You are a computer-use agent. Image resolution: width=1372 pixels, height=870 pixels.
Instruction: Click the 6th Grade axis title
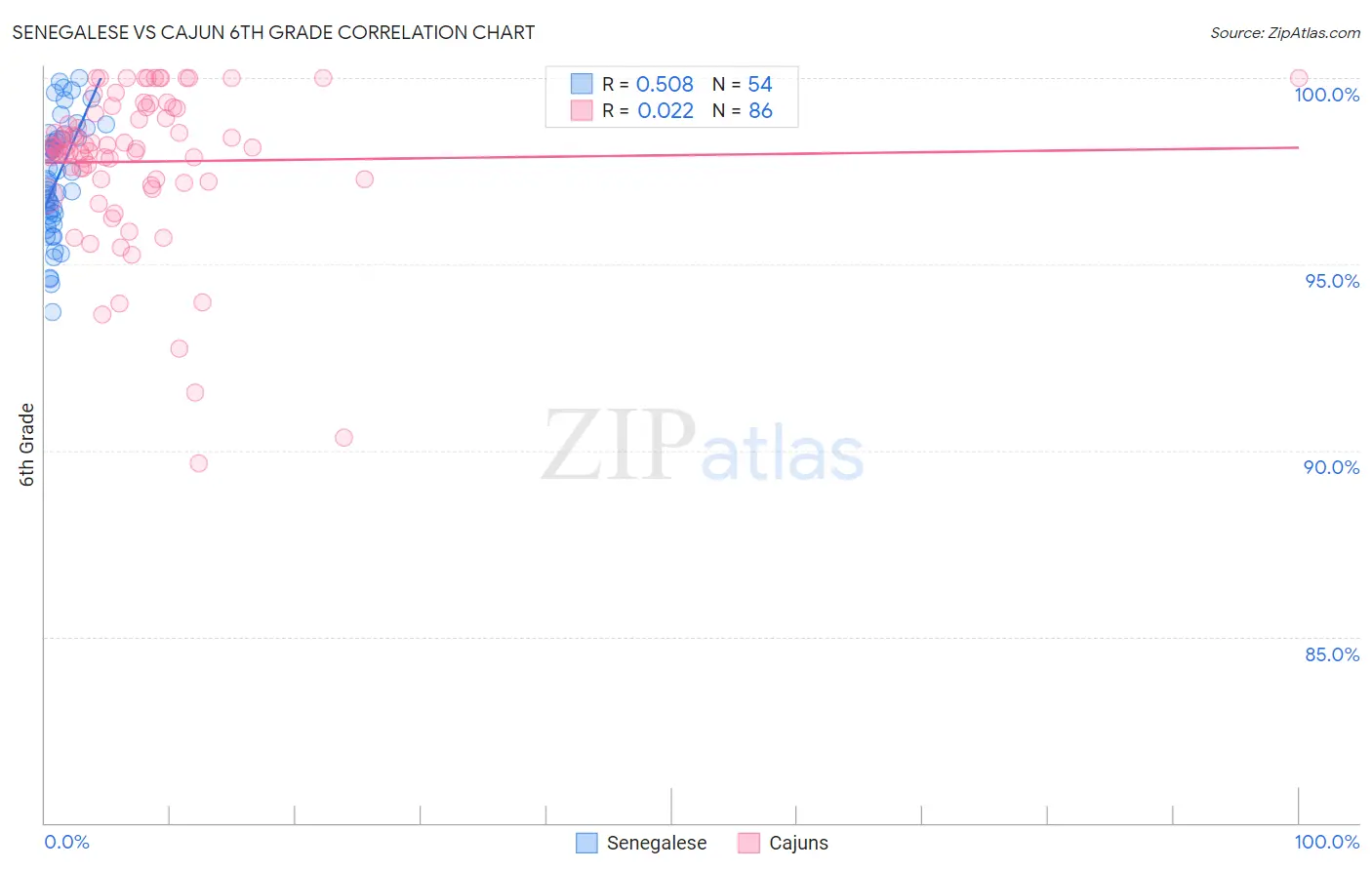click(27, 445)
